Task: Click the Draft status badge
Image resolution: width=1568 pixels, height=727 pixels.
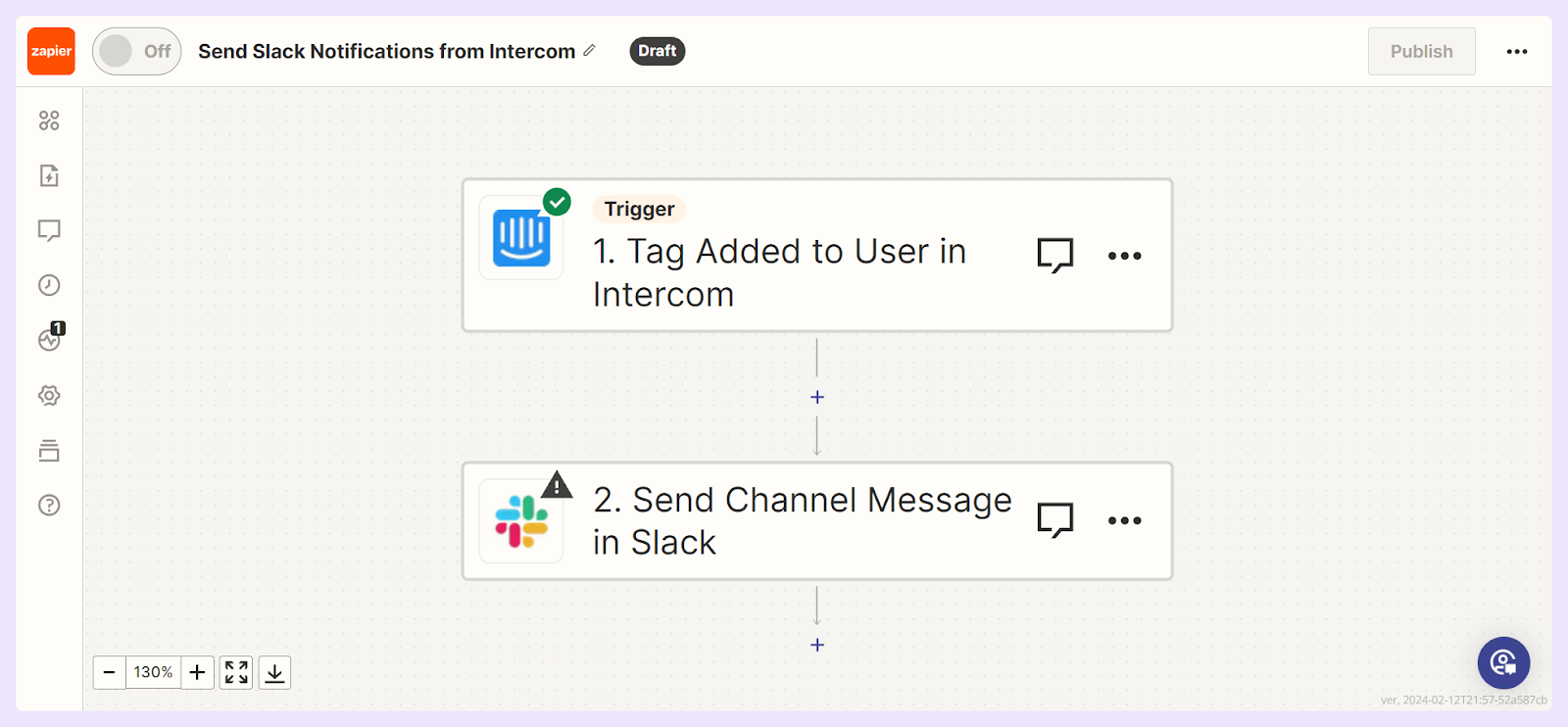Action: coord(657,51)
